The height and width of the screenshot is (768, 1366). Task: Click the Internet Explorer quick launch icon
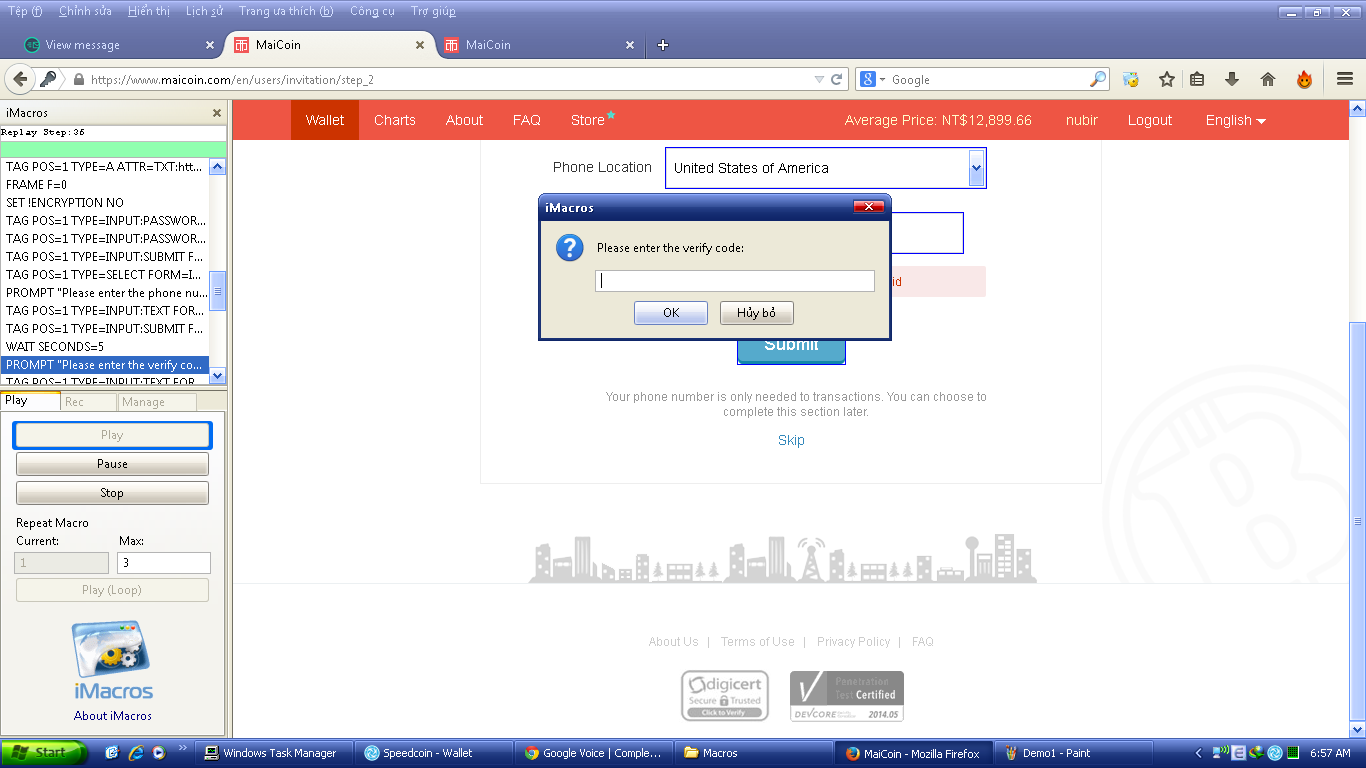[x=135, y=753]
